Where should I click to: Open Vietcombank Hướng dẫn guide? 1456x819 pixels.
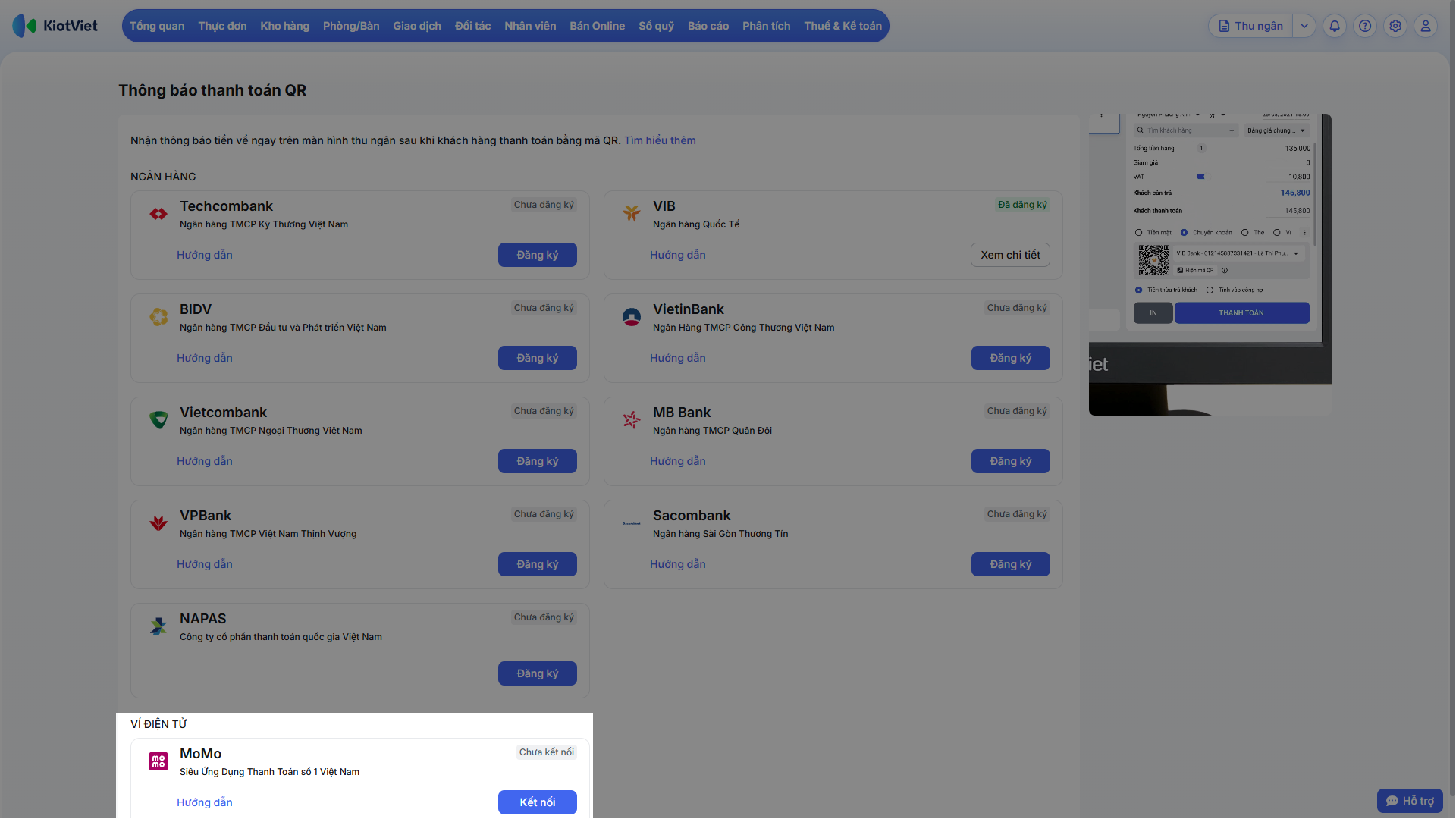205,461
